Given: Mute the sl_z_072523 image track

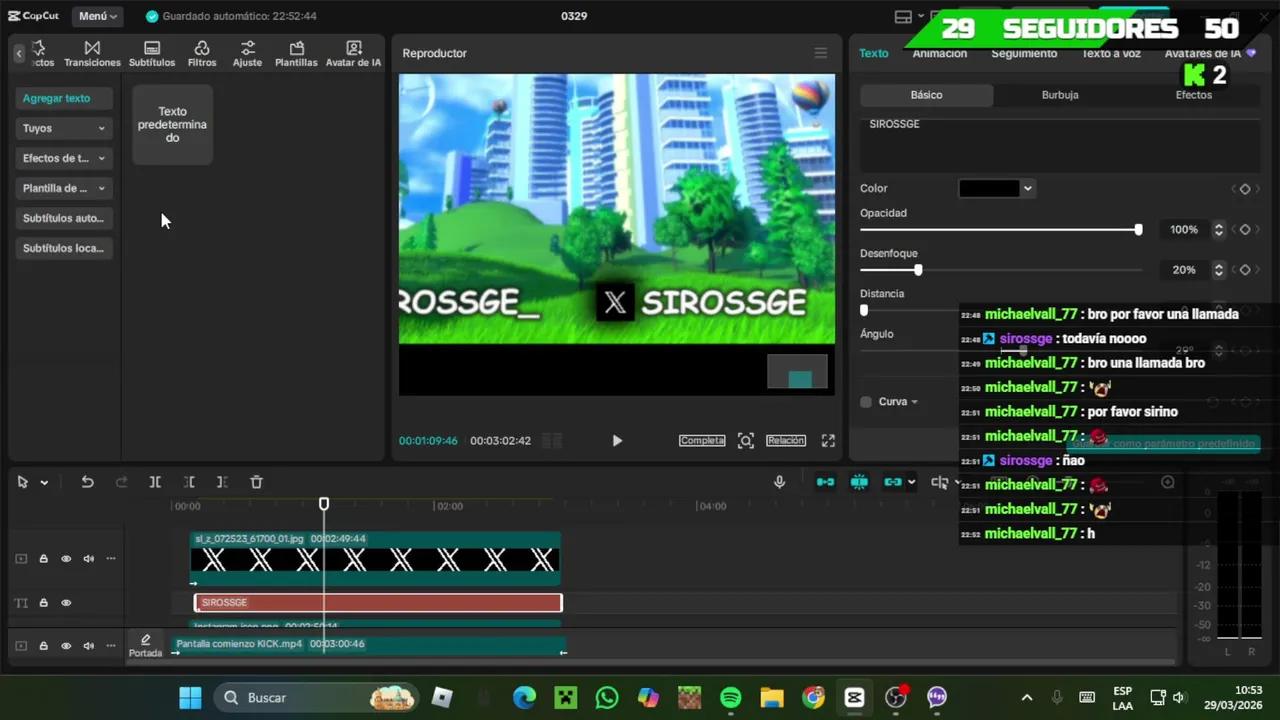Looking at the screenshot, I should point(89,559).
